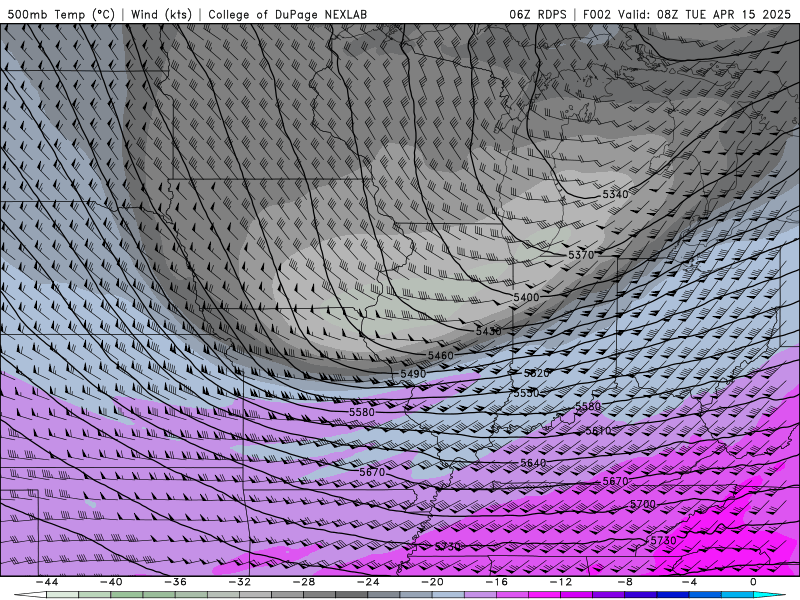Select the -28 color scale label
The height and width of the screenshot is (600, 800).
pyautogui.click(x=304, y=582)
